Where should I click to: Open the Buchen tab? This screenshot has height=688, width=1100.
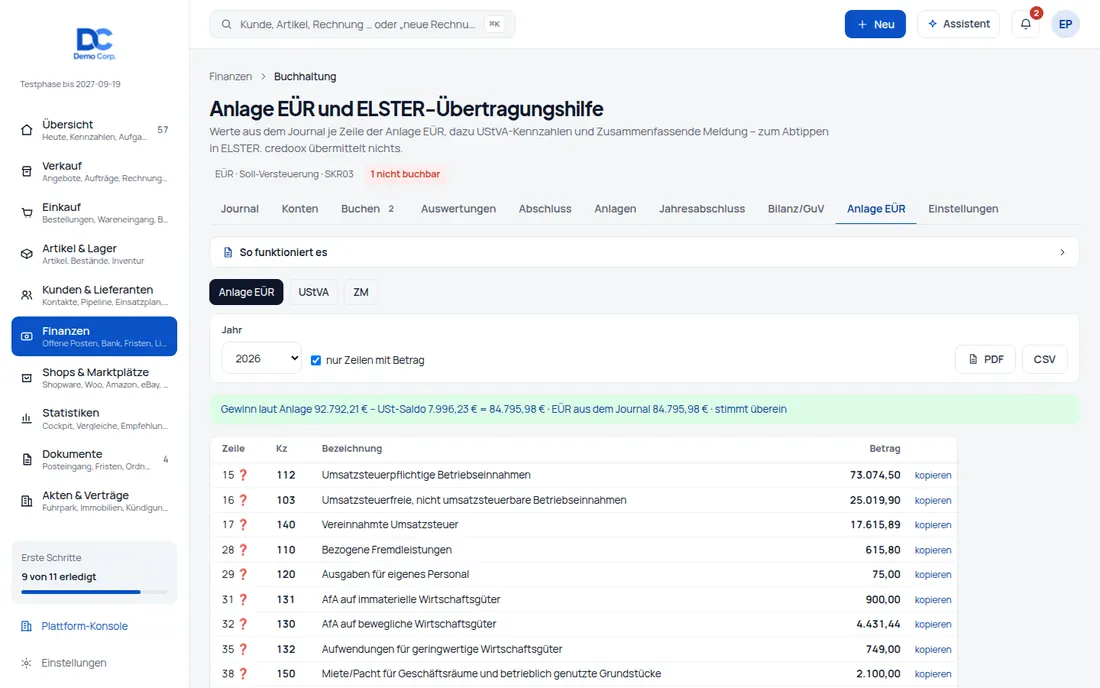(368, 209)
